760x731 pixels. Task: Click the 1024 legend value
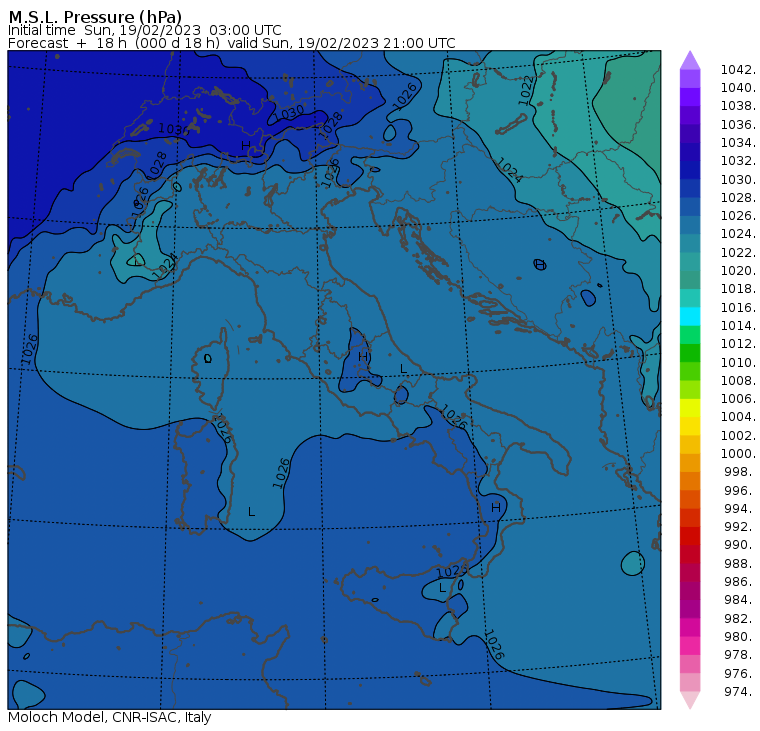tap(738, 234)
